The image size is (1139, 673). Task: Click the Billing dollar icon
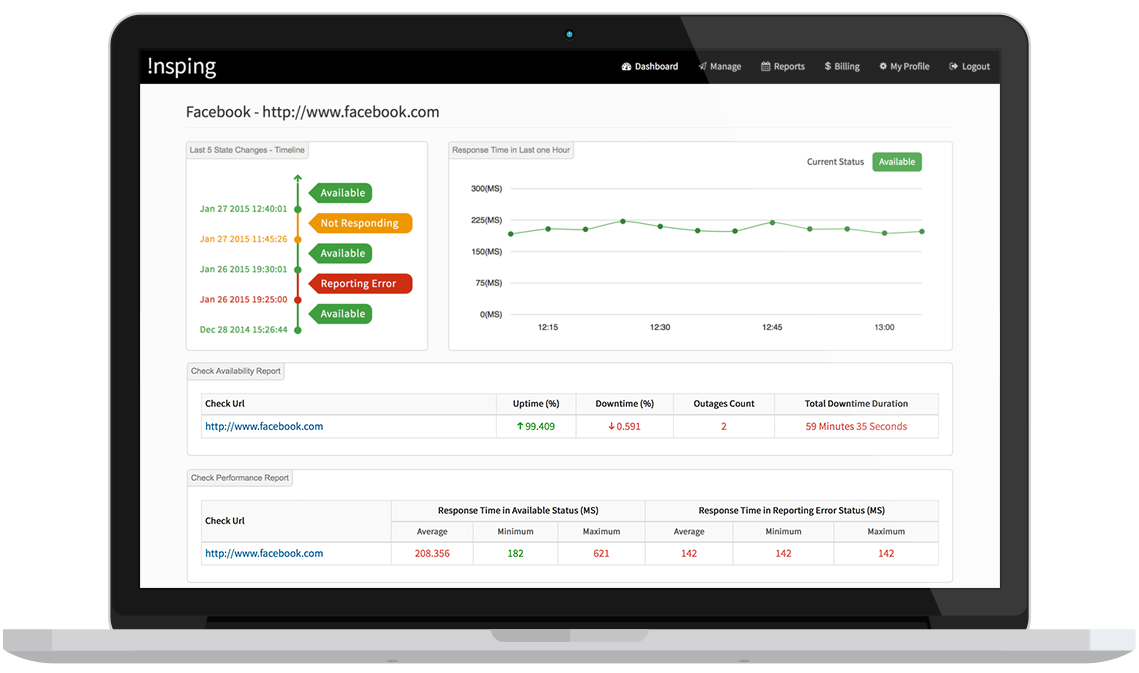[x=827, y=66]
